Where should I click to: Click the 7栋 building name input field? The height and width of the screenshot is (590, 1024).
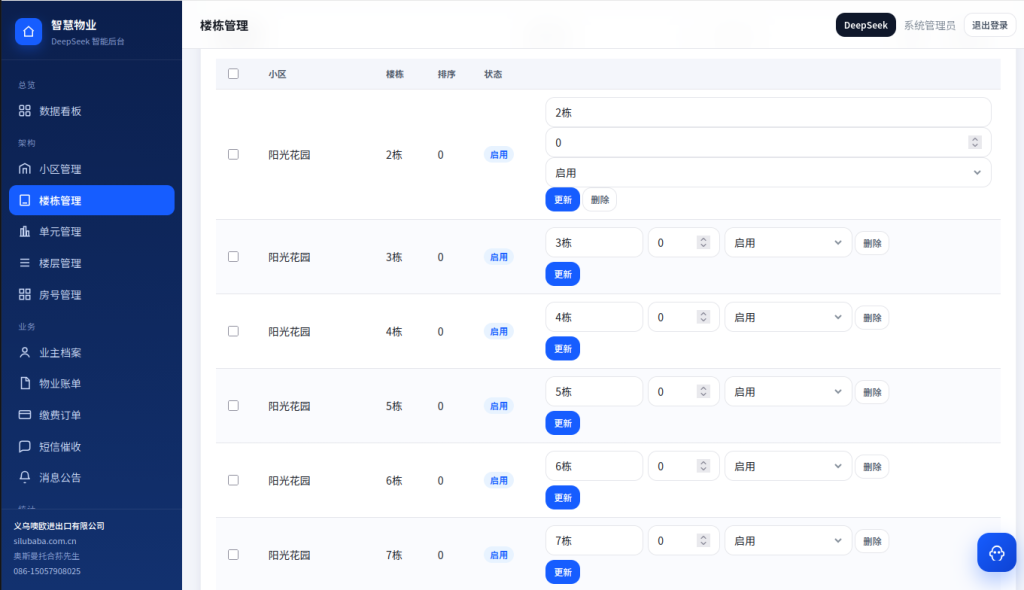594,540
